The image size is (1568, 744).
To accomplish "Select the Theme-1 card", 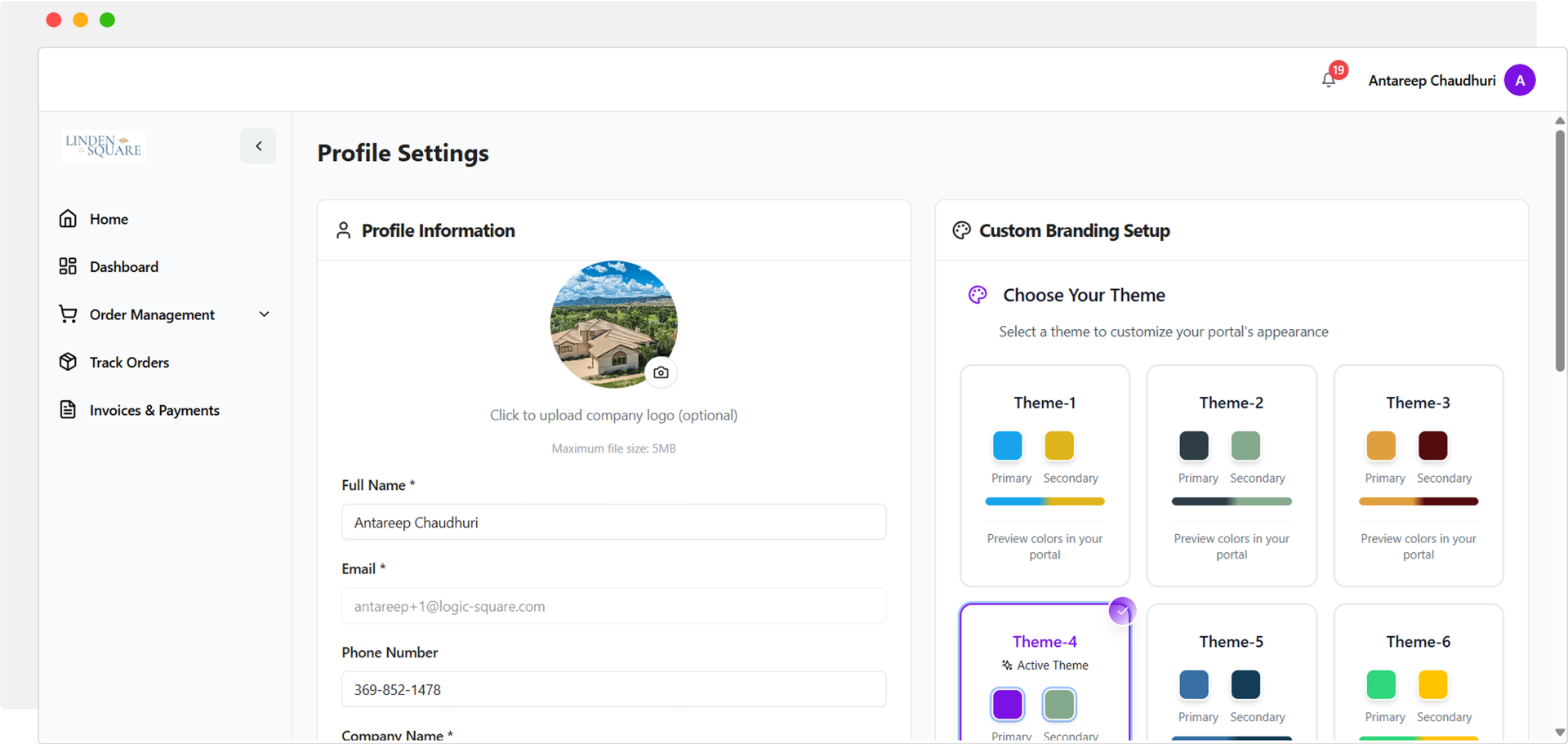I will click(x=1045, y=476).
